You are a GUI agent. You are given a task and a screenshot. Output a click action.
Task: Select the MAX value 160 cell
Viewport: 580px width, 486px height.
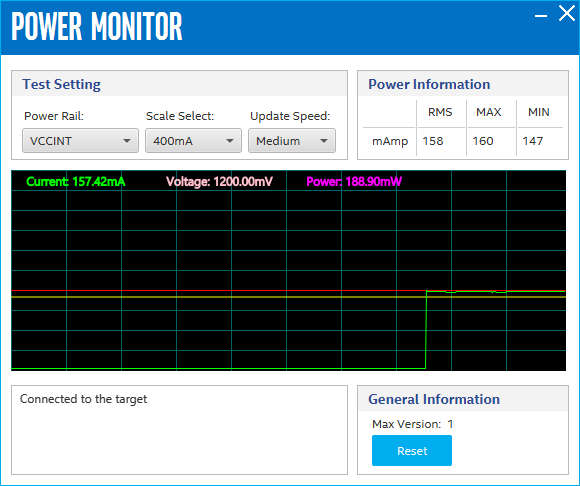(x=490, y=141)
